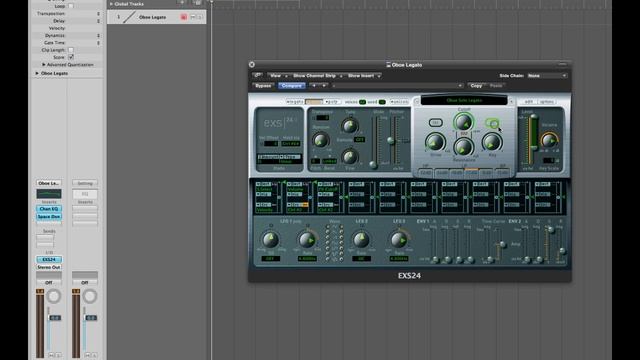
Task: Click the record-enable button on Oboe Legato track
Action: point(184,17)
